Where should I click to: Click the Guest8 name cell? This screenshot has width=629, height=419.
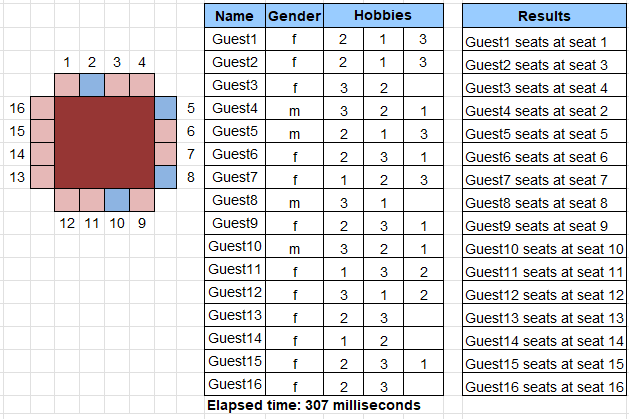click(x=235, y=200)
